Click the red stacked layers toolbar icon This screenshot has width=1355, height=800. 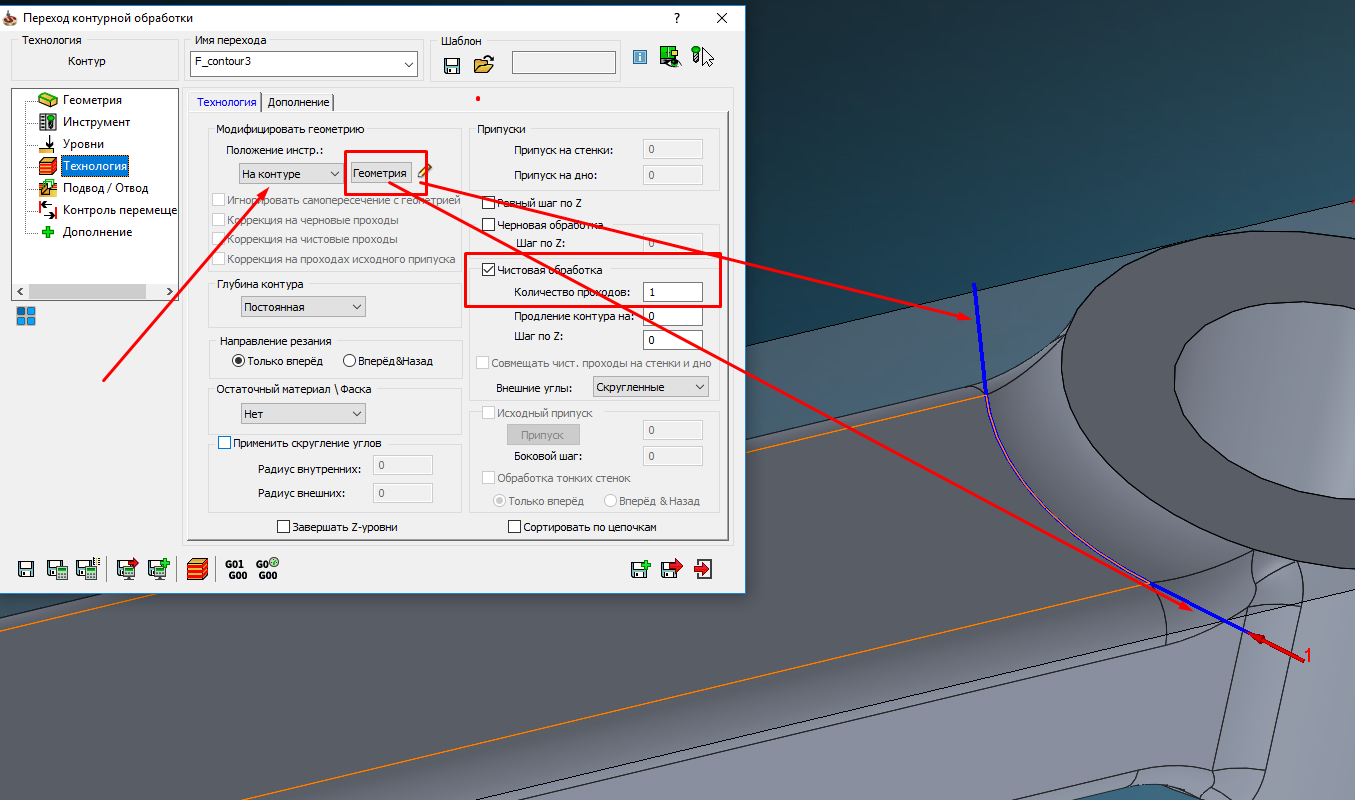click(x=198, y=569)
